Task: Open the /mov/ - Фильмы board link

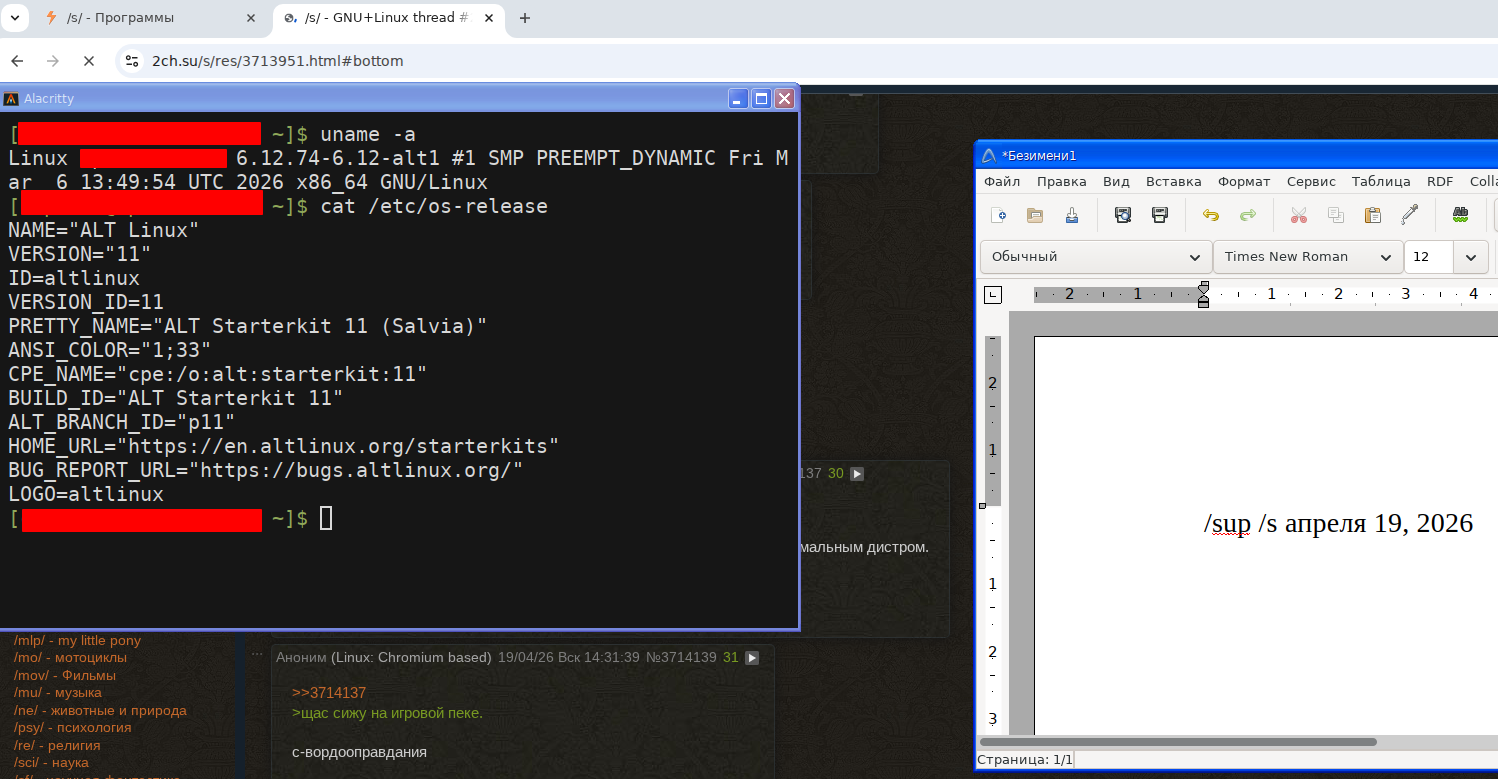Action: (65, 675)
